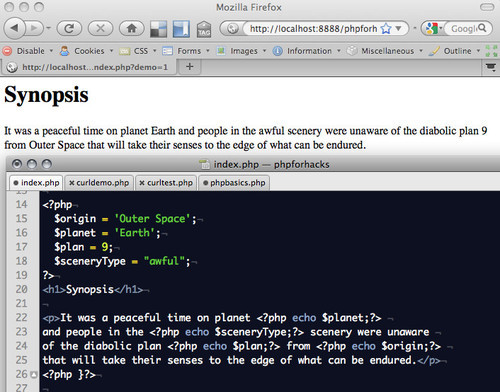Click the index.php document icon in editor title

click(x=204, y=164)
